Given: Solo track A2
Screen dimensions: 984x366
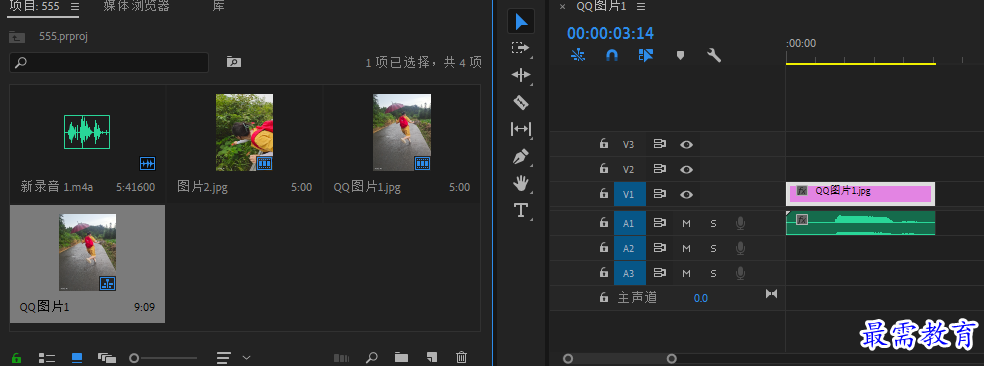Looking at the screenshot, I should (x=713, y=249).
